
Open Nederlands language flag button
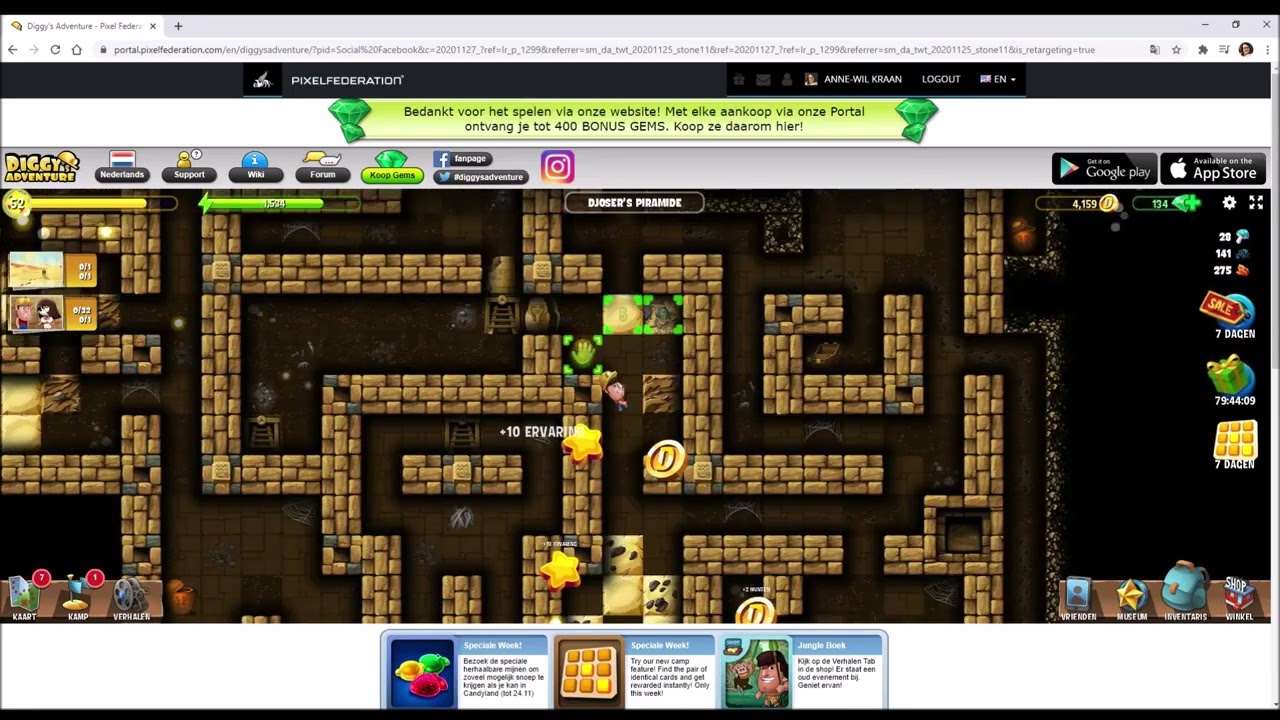point(122,167)
